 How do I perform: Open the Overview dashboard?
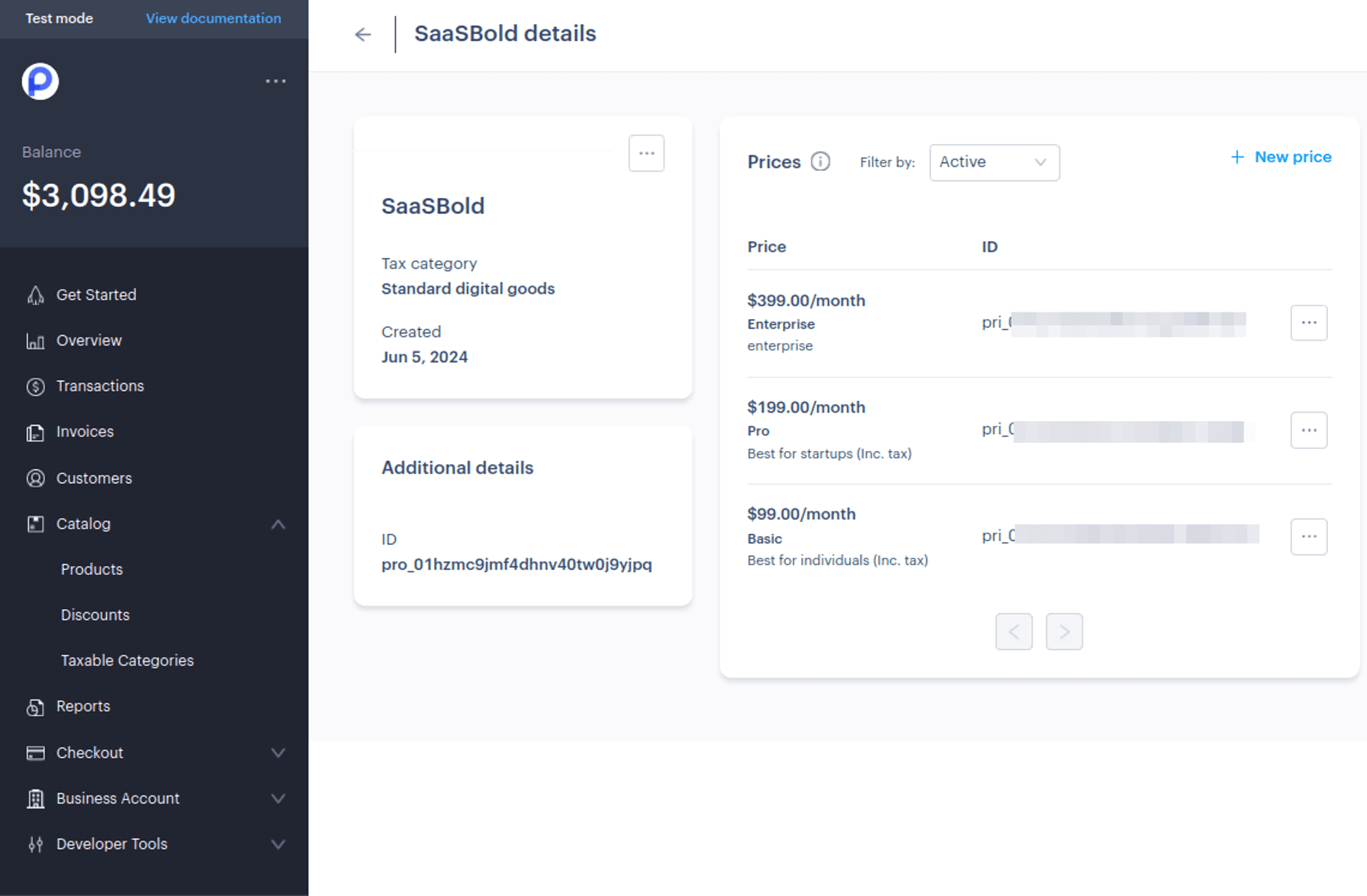point(89,340)
